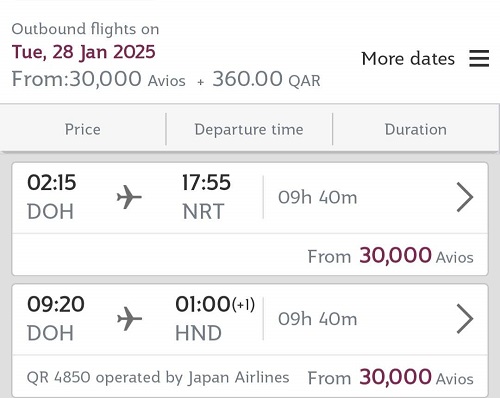Expand the DOH to HND flight chevron
The image size is (500, 398).
click(465, 319)
